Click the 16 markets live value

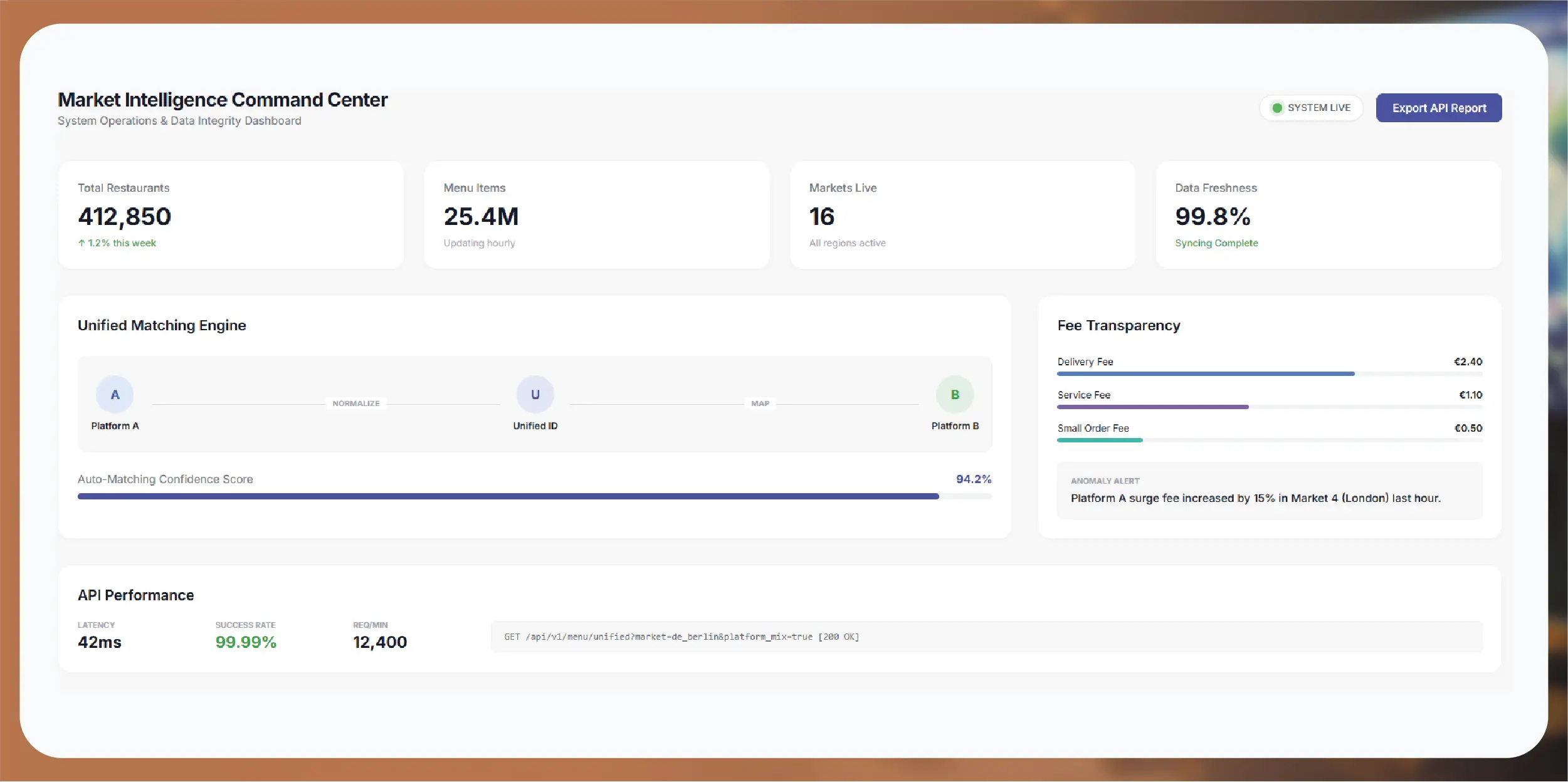pos(821,217)
